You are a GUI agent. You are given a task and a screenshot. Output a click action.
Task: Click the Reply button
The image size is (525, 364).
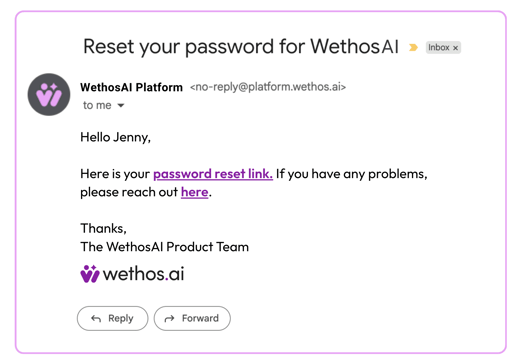tap(112, 318)
